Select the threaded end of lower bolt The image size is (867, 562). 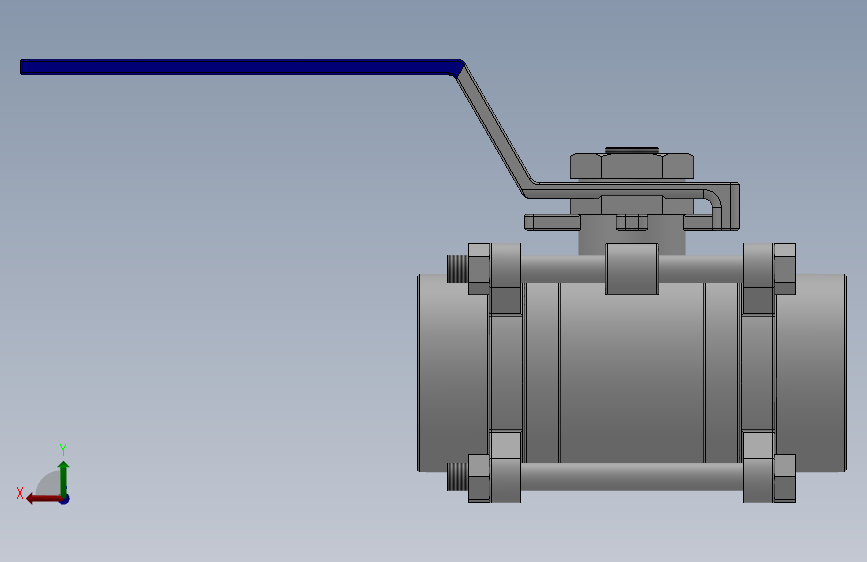click(457, 477)
